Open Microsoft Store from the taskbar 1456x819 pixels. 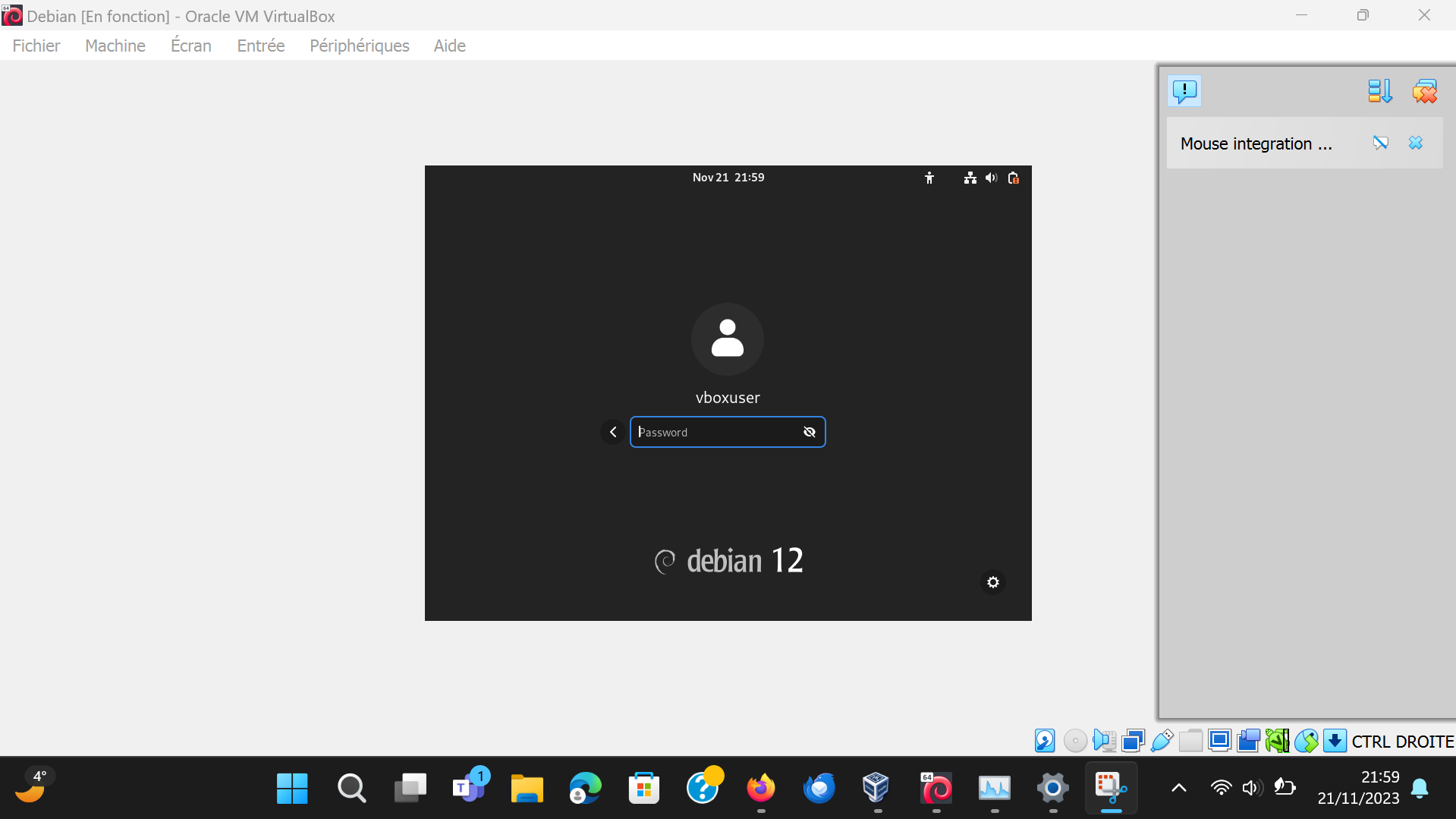[644, 789]
